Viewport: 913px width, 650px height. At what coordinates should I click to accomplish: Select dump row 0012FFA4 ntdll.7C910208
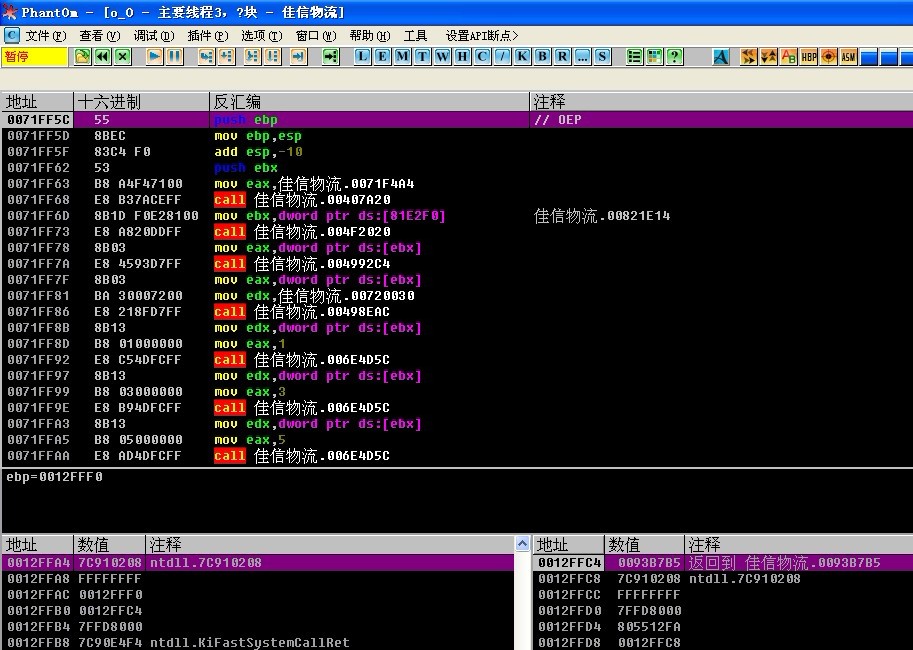click(258, 563)
